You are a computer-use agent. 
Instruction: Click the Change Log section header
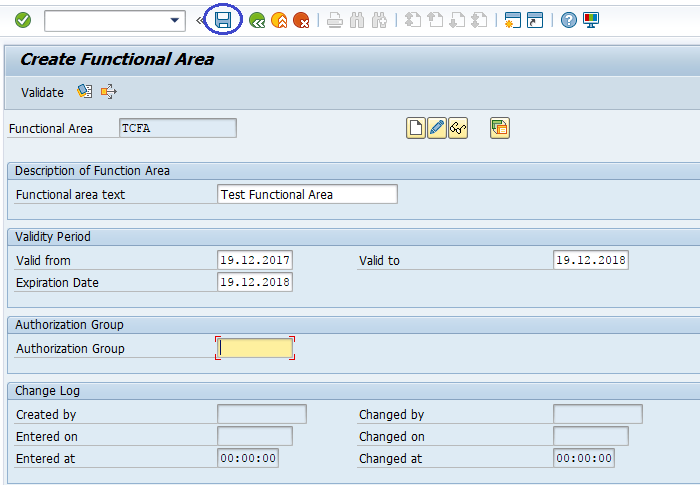pyautogui.click(x=47, y=391)
